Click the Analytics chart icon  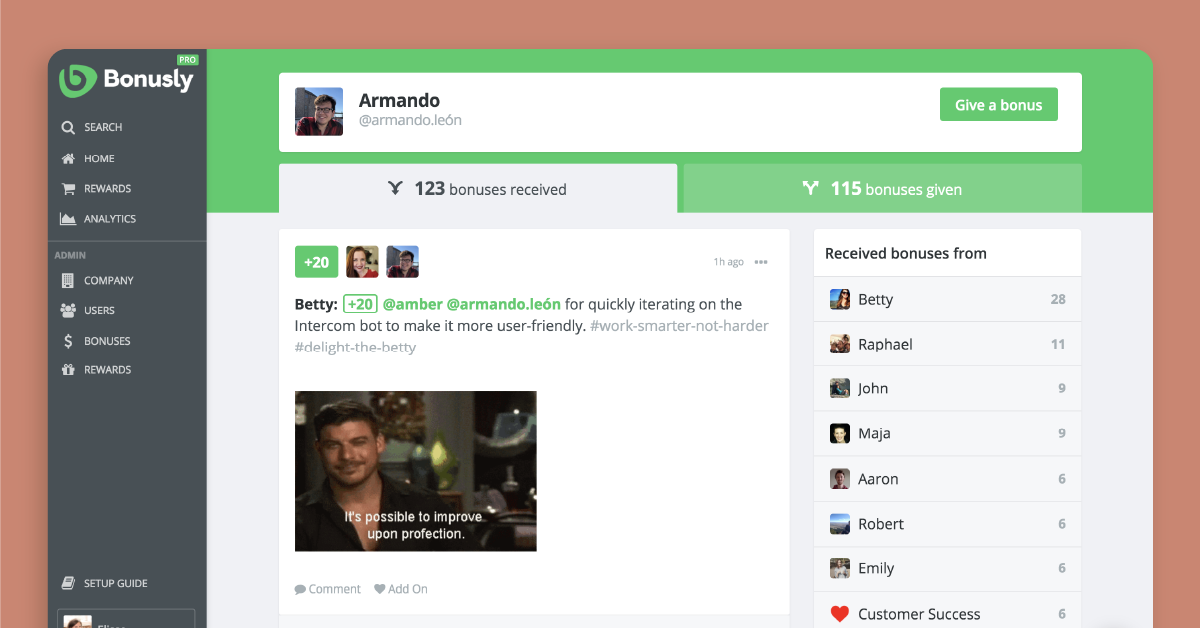[68, 219]
